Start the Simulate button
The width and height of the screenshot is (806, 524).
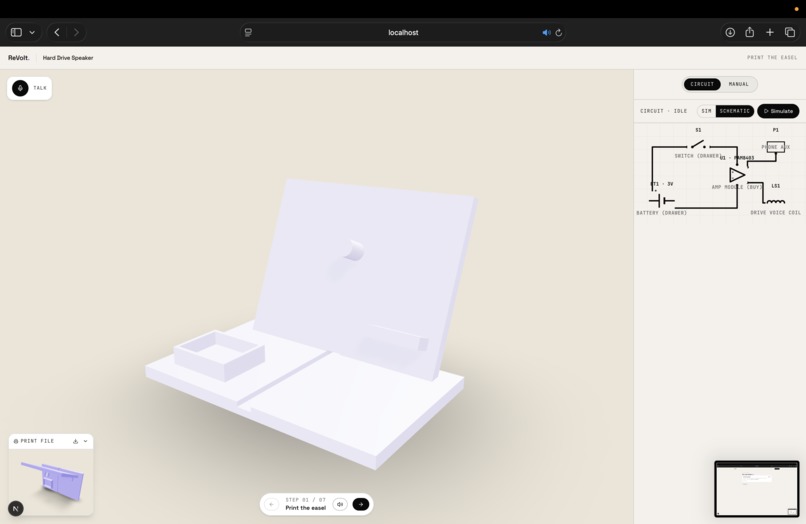778,111
